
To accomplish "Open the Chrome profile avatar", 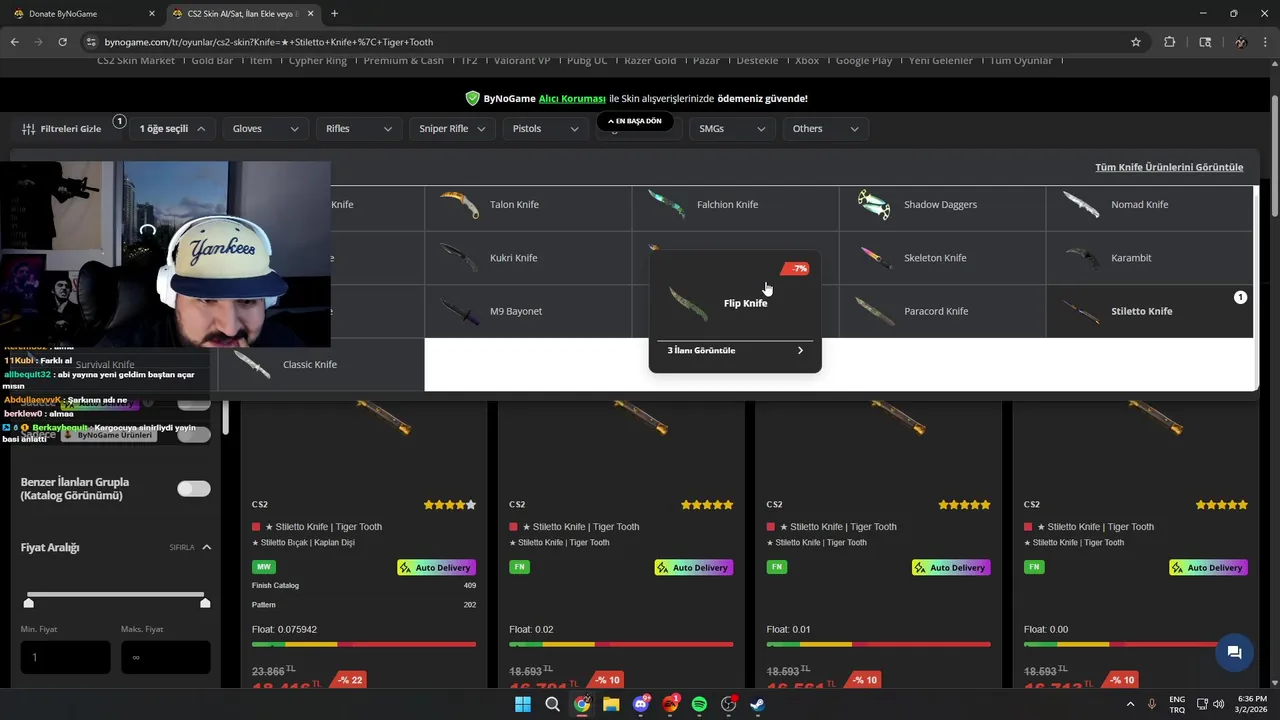I will point(1240,42).
